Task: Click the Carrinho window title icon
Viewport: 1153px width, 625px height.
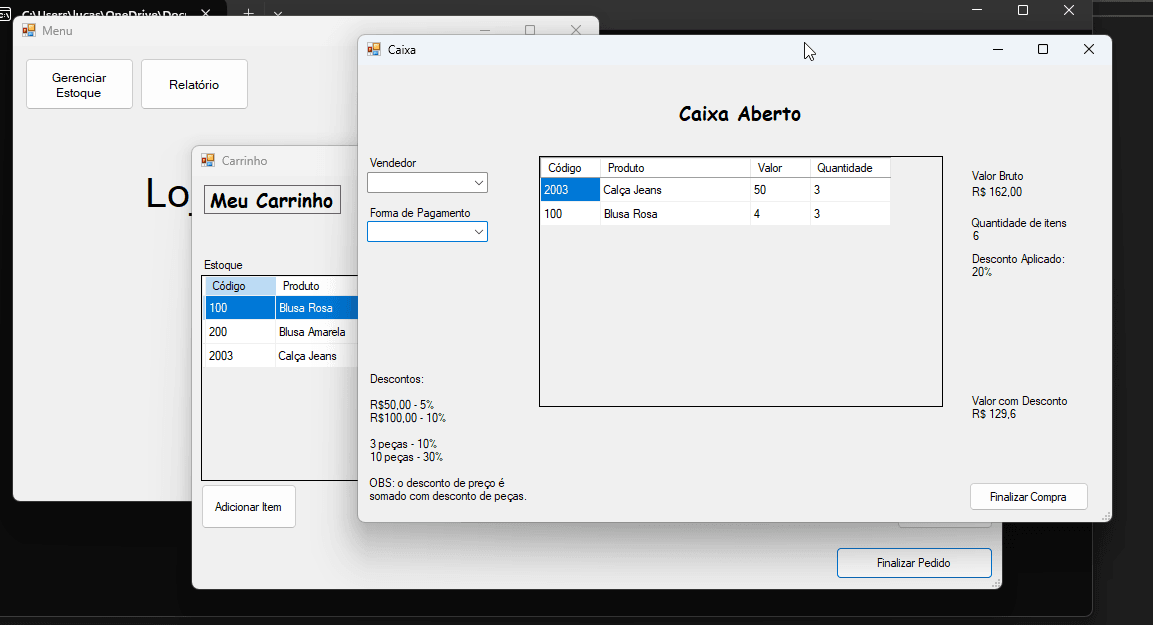Action: pyautogui.click(x=208, y=160)
